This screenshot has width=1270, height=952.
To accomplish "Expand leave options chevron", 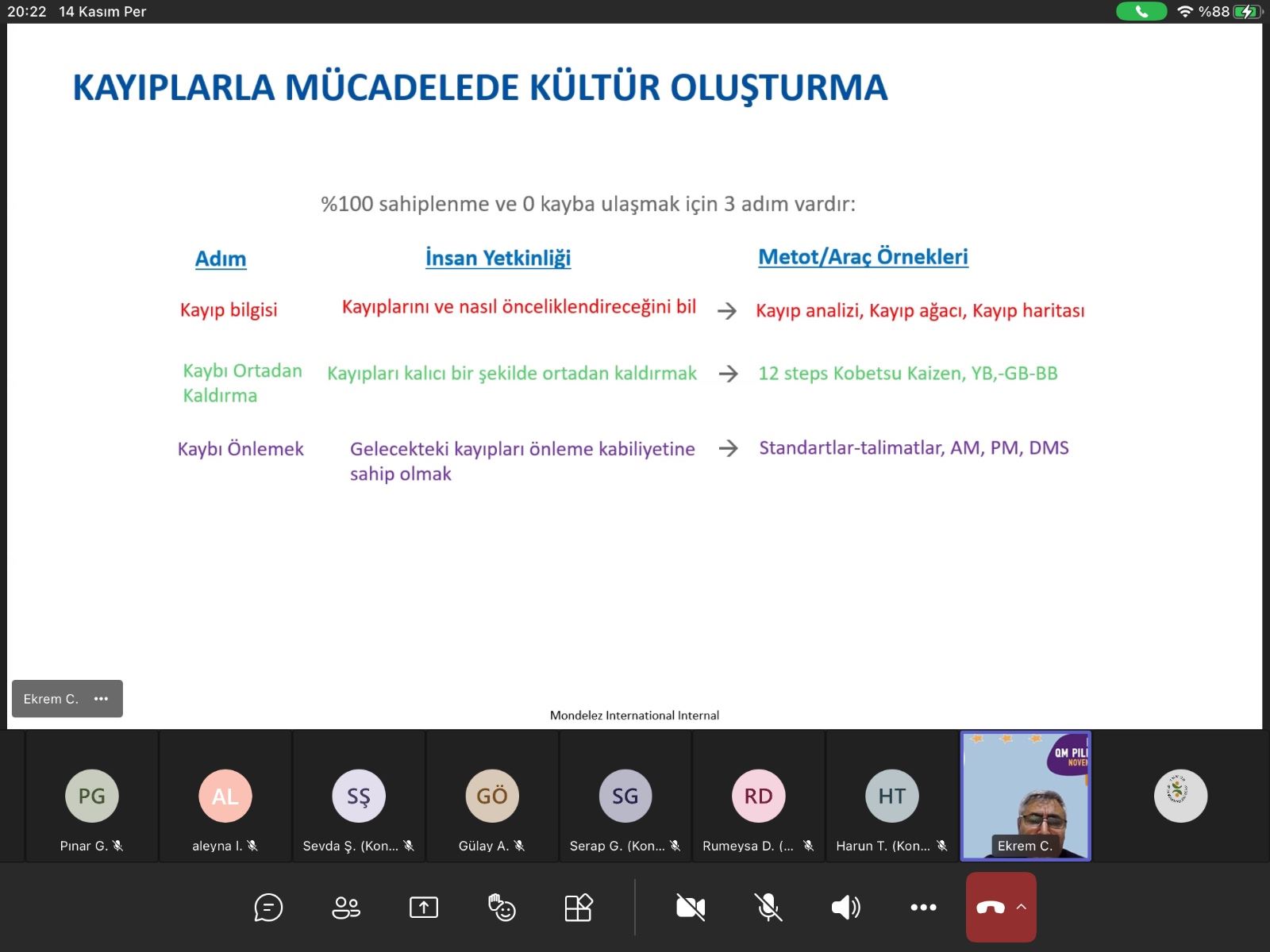I will [x=1022, y=907].
